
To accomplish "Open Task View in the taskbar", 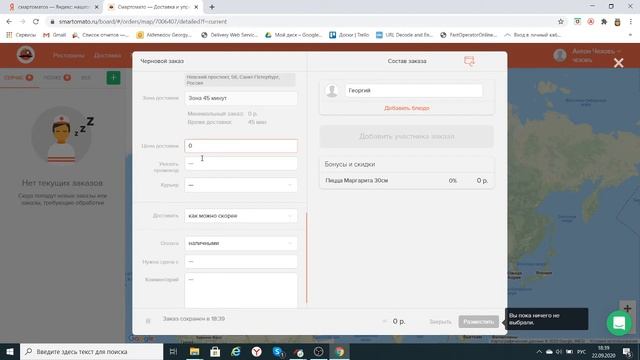I will (x=173, y=351).
